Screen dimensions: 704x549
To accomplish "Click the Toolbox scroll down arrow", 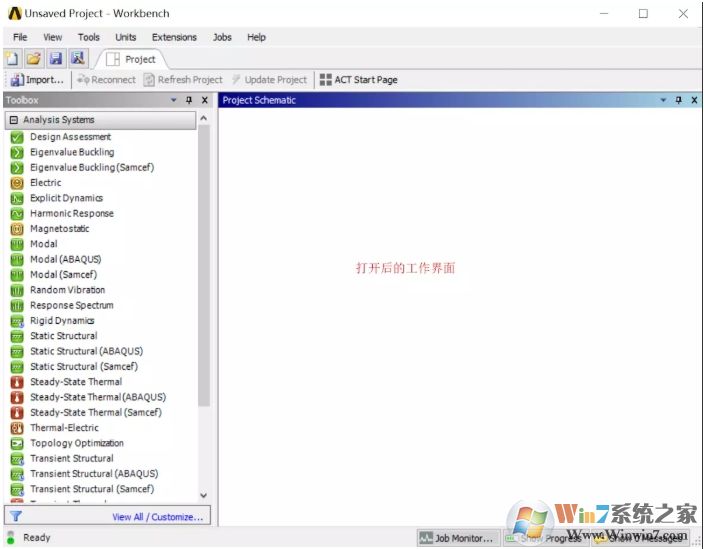I will click(x=203, y=496).
